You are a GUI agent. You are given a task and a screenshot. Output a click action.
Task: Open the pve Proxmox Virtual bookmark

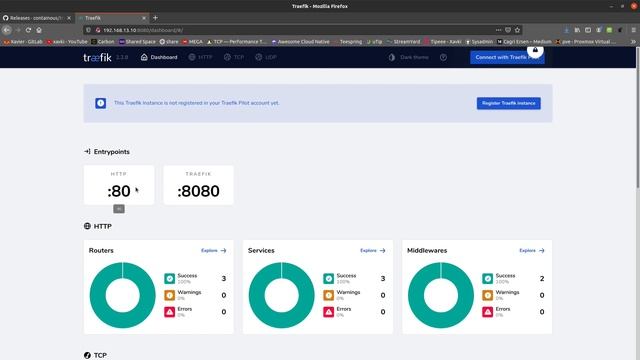click(585, 42)
